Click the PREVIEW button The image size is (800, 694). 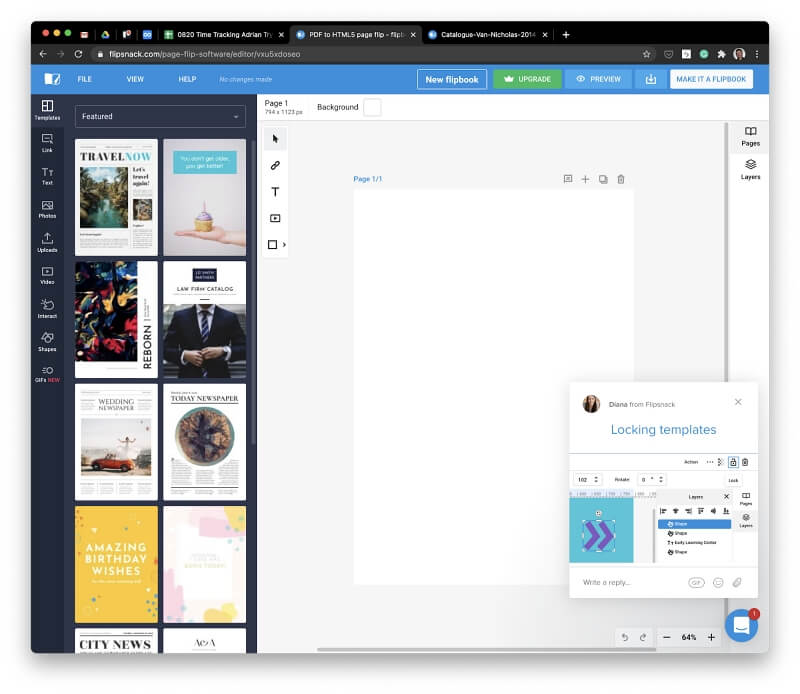598,79
